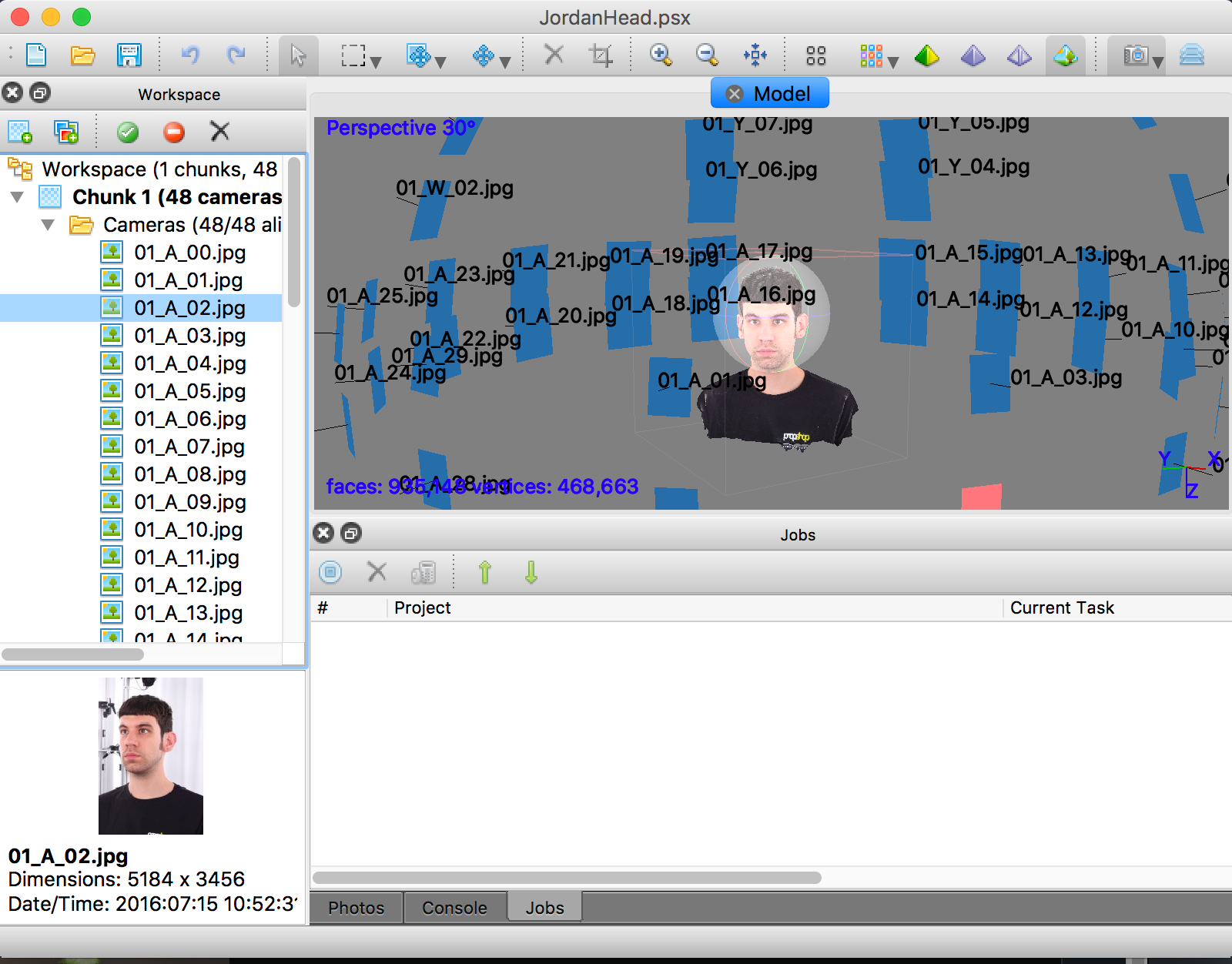
Task: Click the Save project icon
Action: click(x=129, y=55)
